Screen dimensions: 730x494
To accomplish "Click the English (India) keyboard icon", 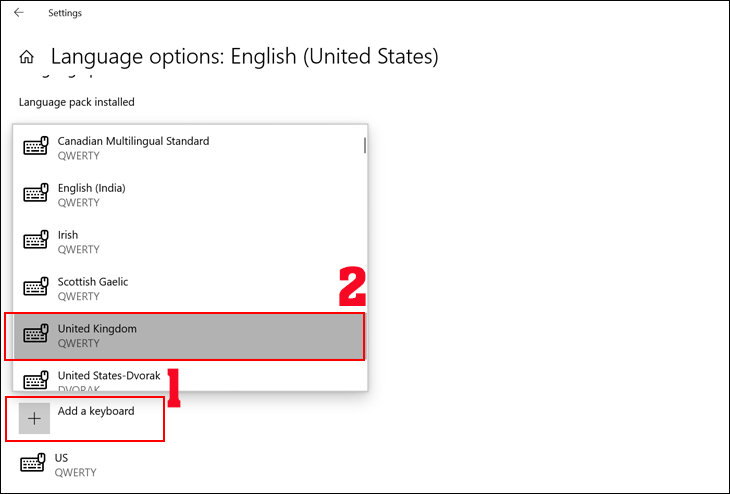I will [x=36, y=195].
